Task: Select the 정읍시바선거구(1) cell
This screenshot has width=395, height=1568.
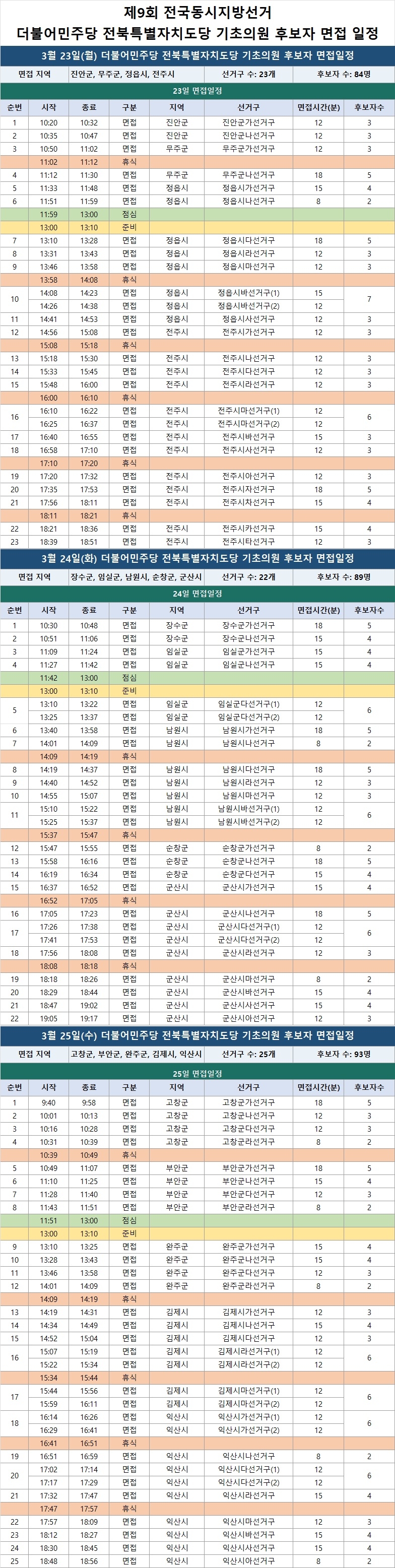Action: pos(248,293)
